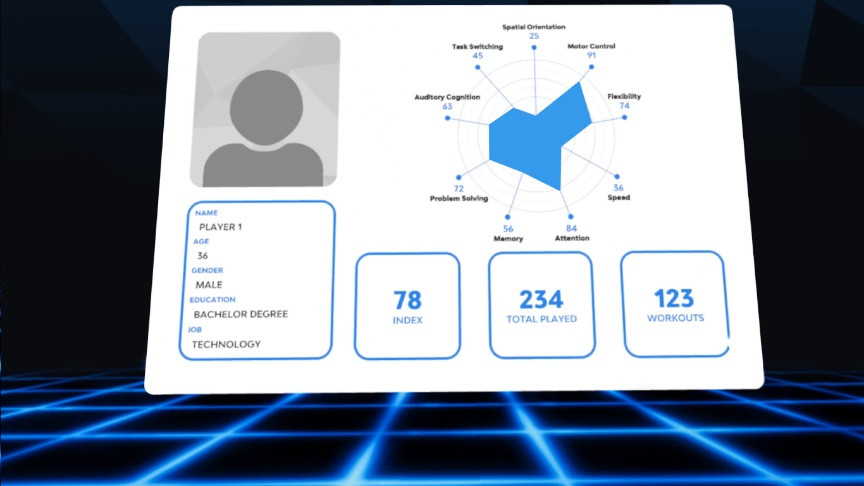The width and height of the screenshot is (864, 486).
Task: Select the Motor Control axis label
Action: click(x=591, y=46)
